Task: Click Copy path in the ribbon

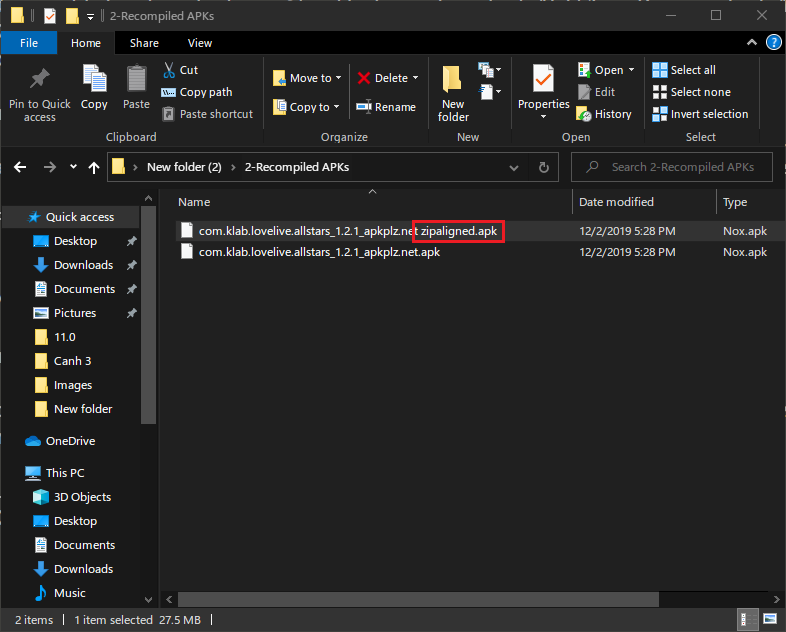Action: (x=197, y=92)
